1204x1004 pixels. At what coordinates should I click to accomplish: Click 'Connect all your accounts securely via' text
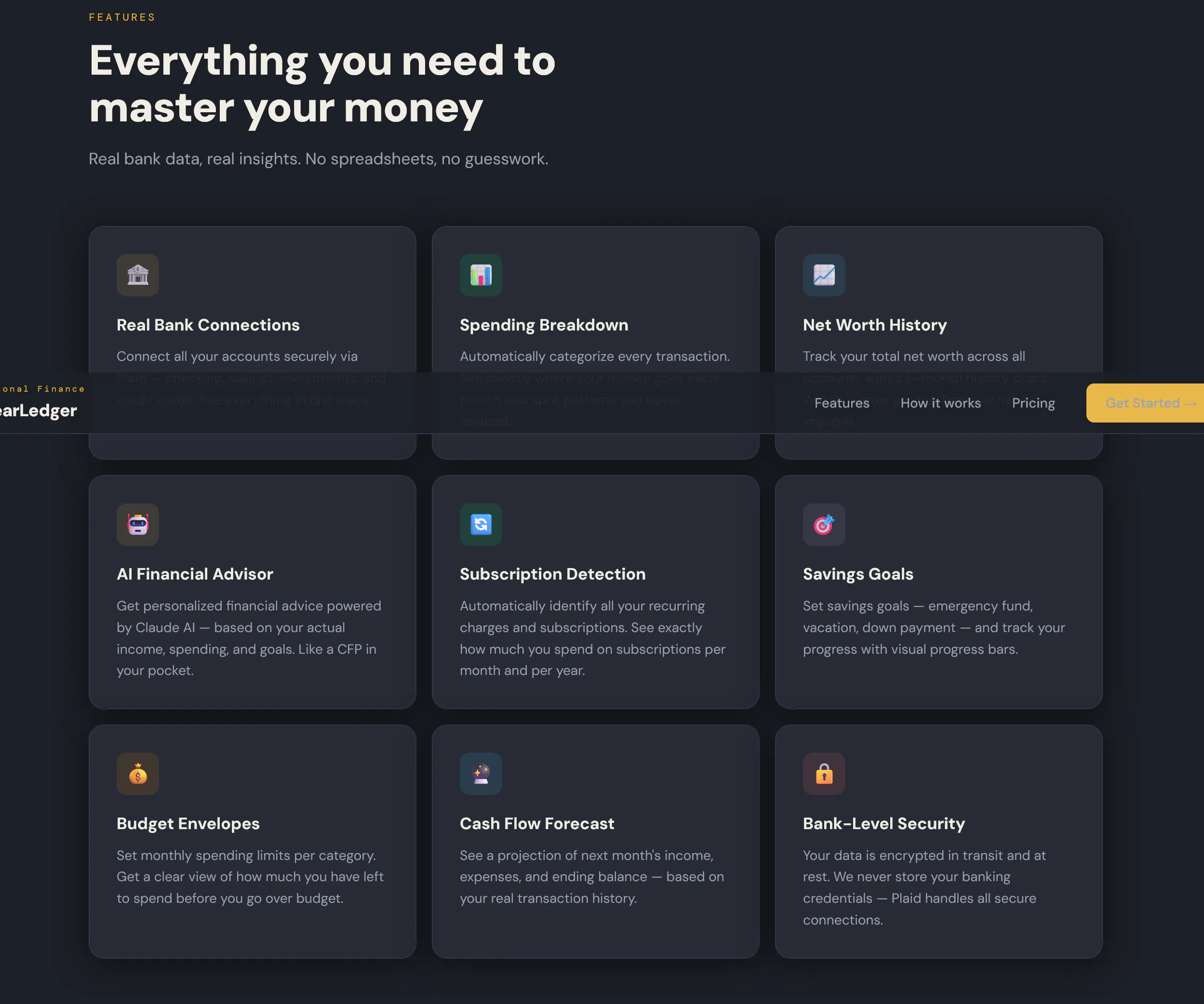pos(237,357)
